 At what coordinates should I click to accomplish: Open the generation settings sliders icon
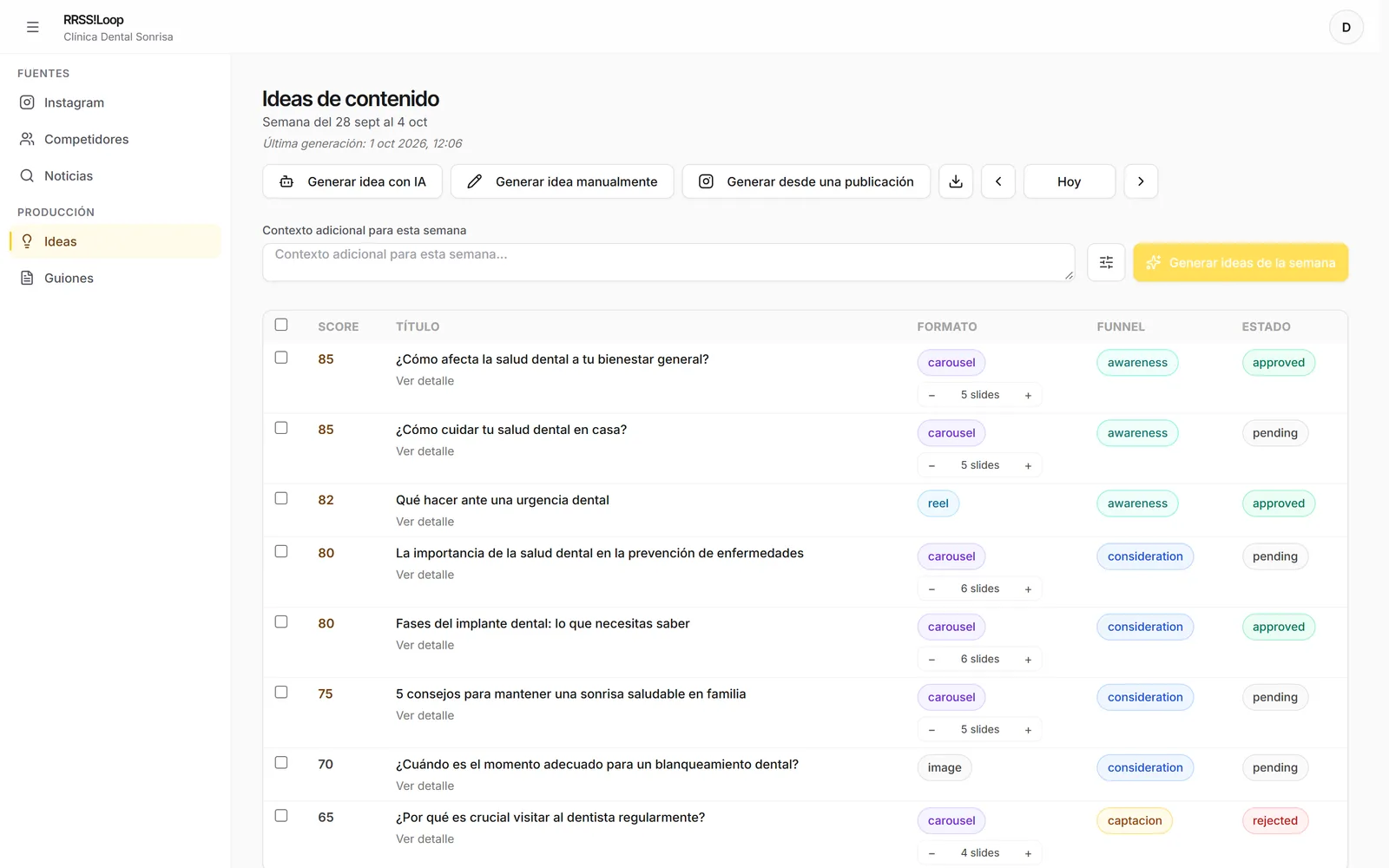1106,262
